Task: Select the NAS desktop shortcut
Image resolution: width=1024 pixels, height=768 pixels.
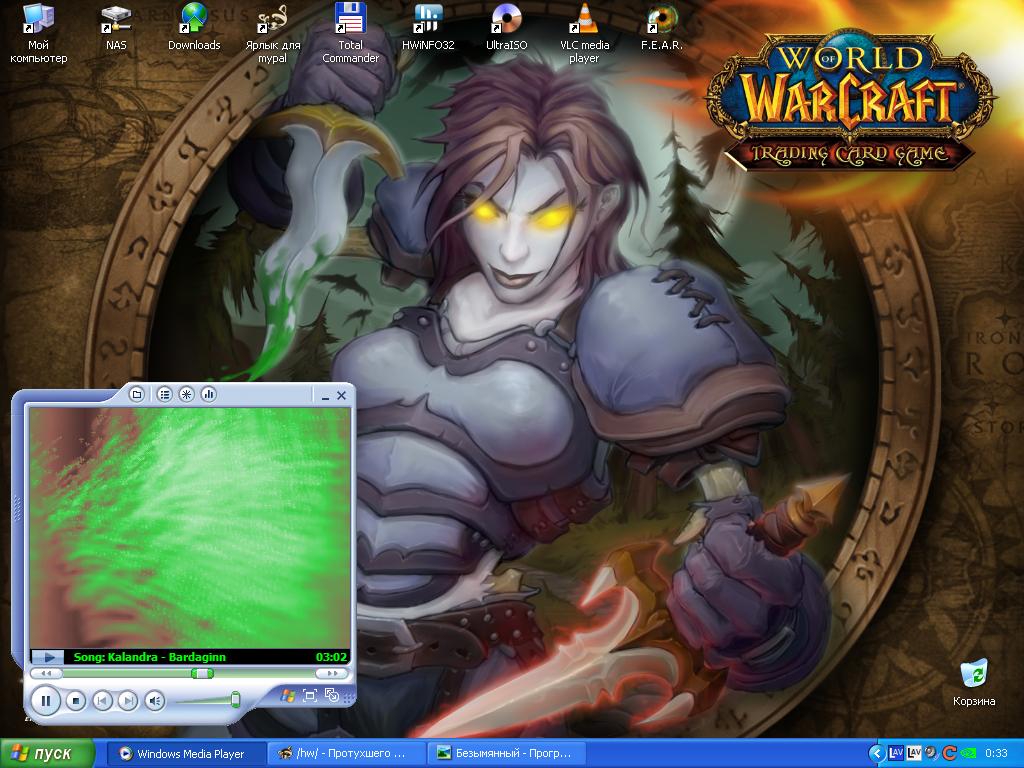Action: [116, 27]
